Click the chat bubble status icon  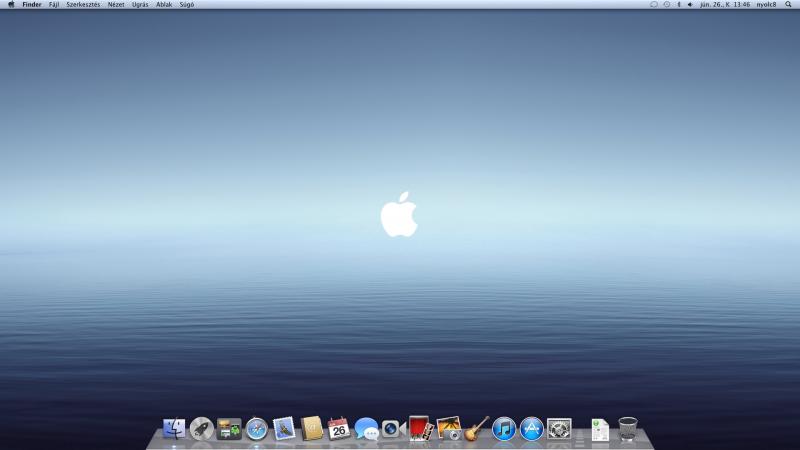[654, 5]
